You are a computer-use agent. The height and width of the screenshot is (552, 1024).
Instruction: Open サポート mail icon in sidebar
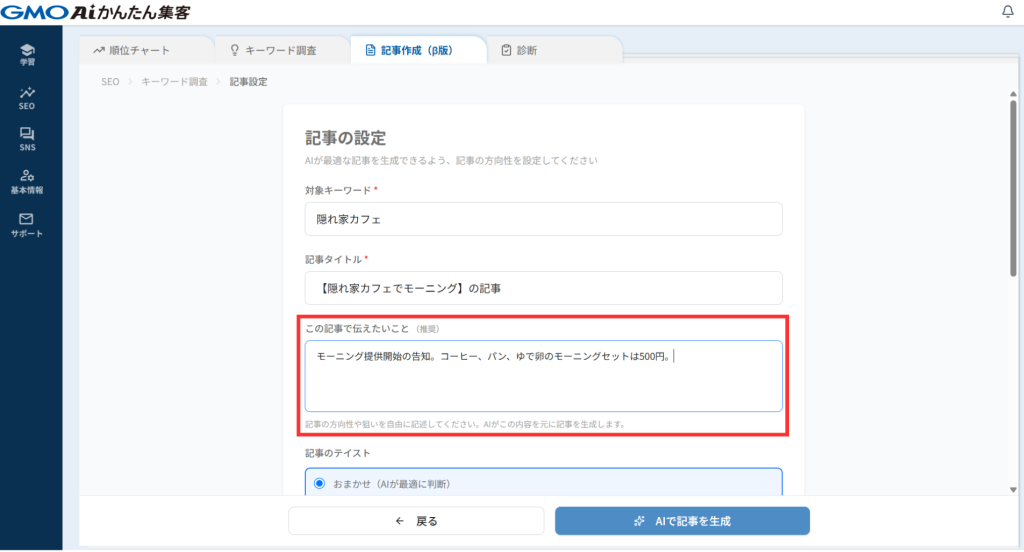[27, 224]
